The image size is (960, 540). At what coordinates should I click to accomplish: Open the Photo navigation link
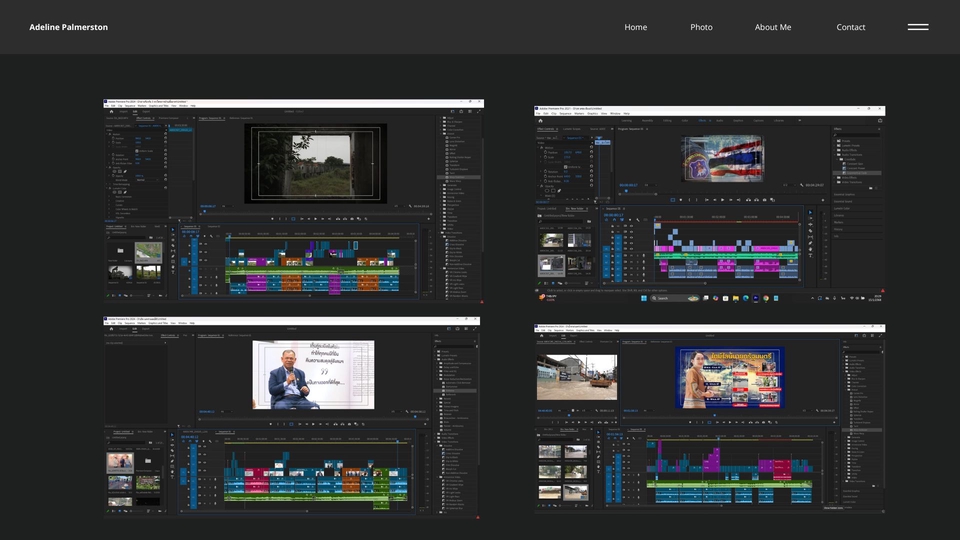pos(701,27)
